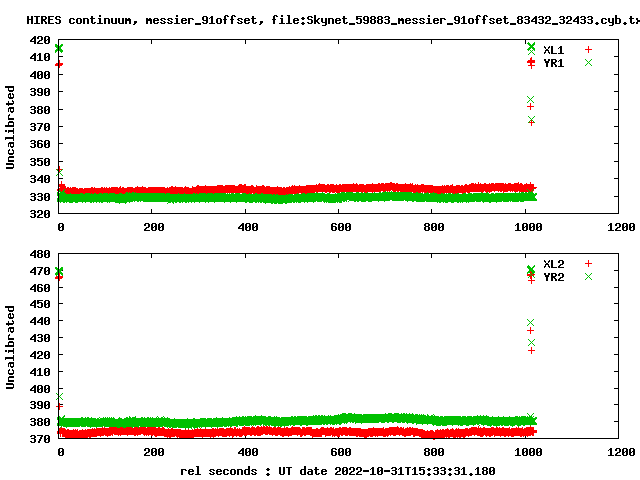Click bottom plot red plus near 389 at start

pyautogui.click(x=59, y=406)
